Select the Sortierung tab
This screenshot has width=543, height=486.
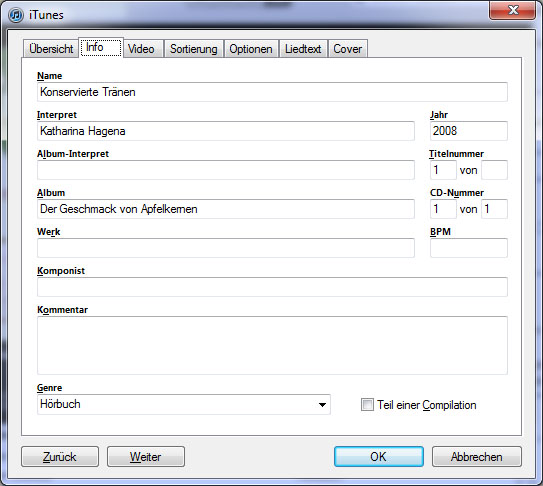194,49
